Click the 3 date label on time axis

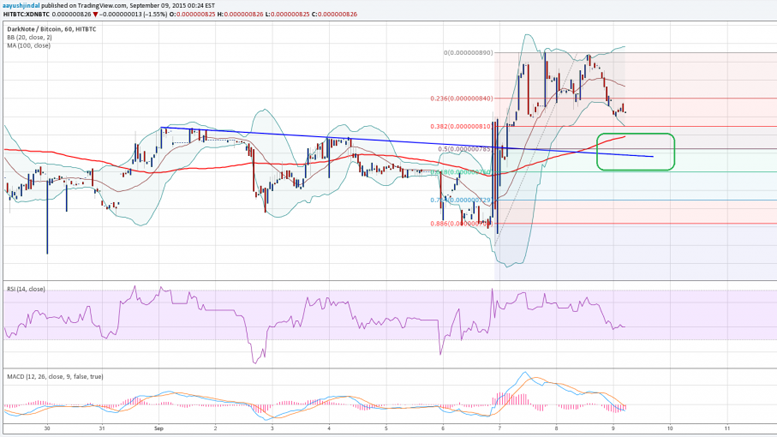click(x=272, y=428)
